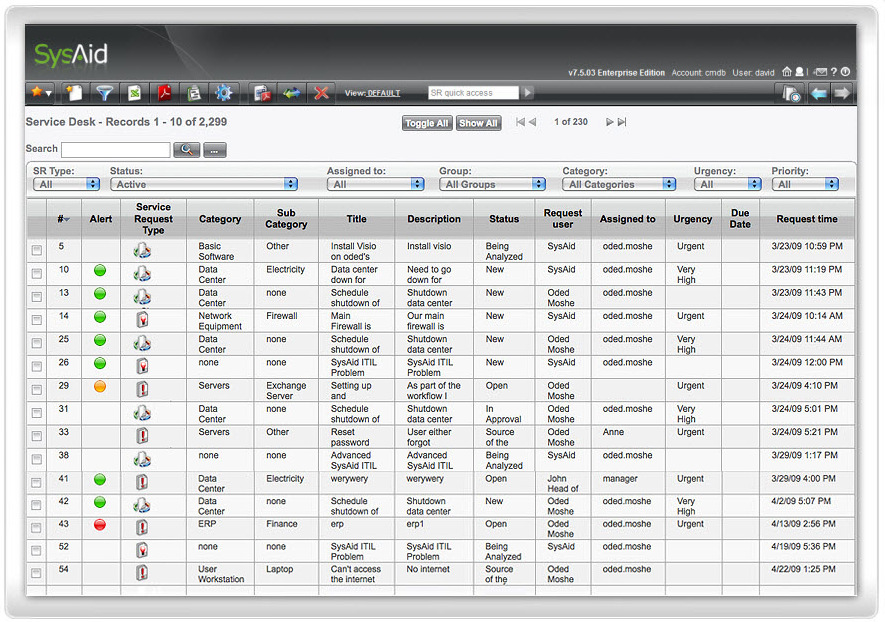Click the green and blue arrows icon
This screenshot has height=622, width=885.
pos(292,93)
